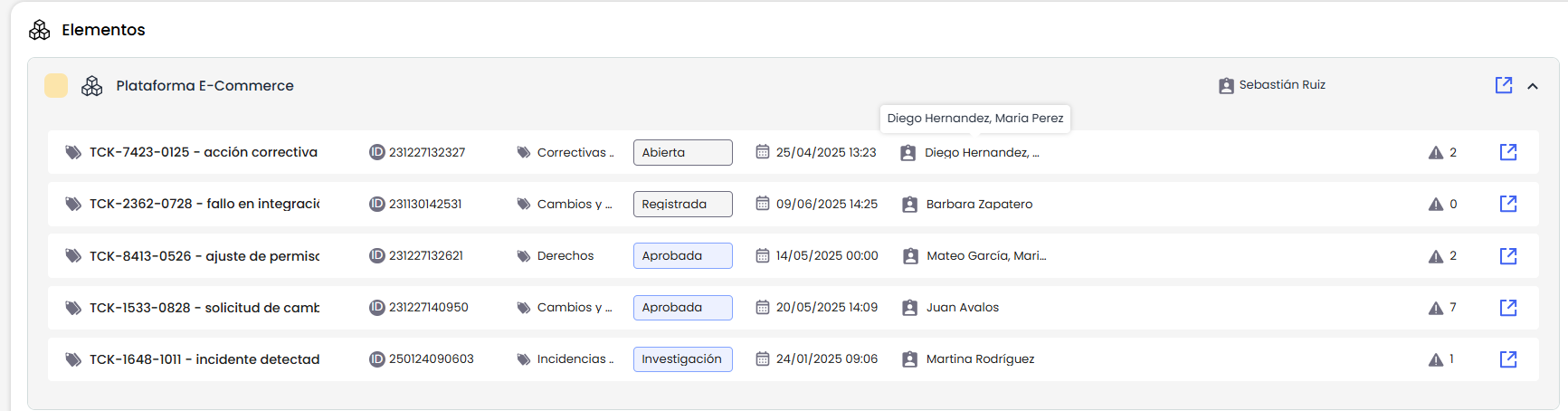Open external link for TCK-2362-0728
Viewport: 1568px width, 411px height.
[1508, 204]
